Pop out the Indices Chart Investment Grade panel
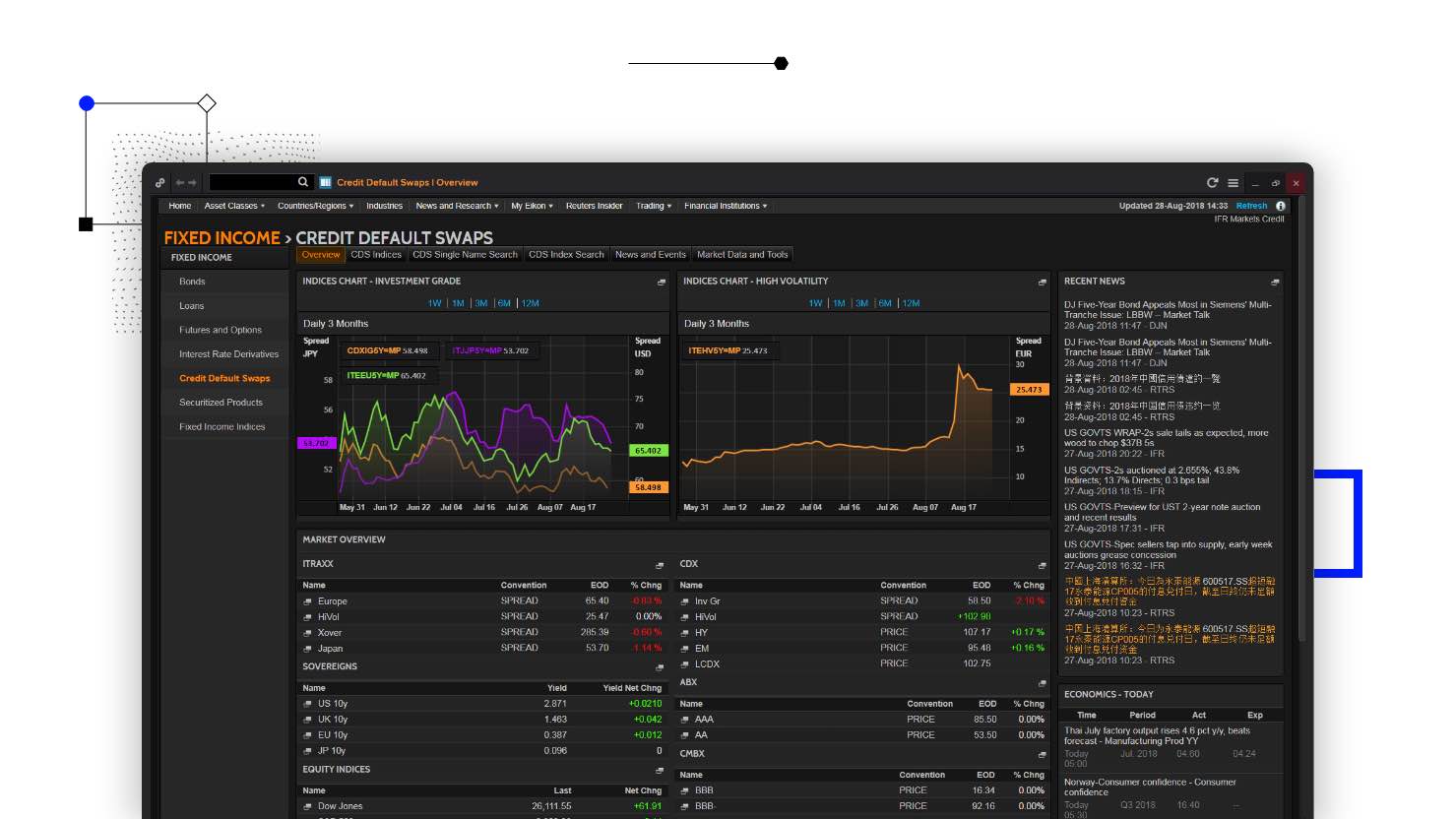 [662, 283]
